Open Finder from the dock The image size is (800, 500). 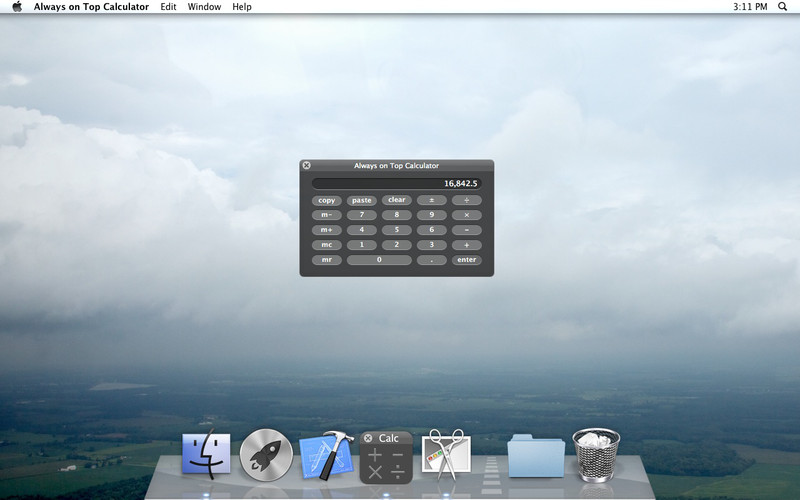pyautogui.click(x=206, y=454)
